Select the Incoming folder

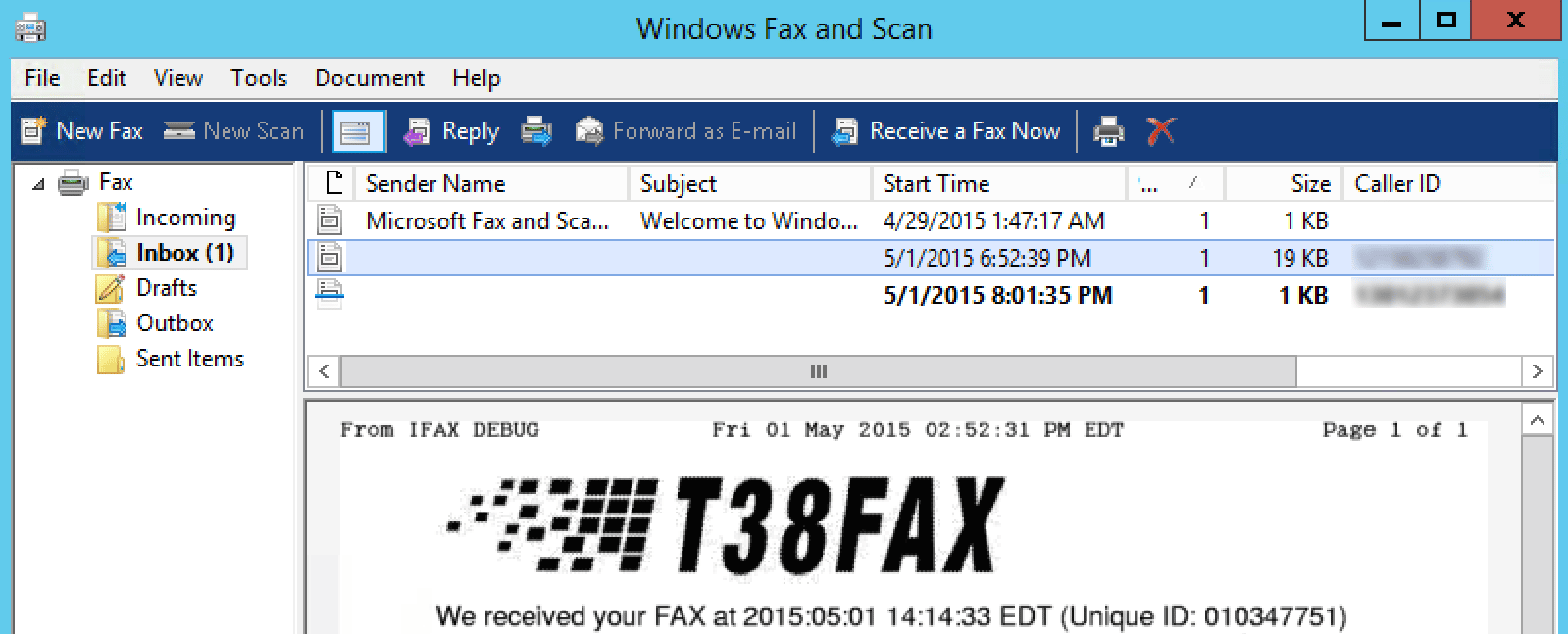coord(167,218)
